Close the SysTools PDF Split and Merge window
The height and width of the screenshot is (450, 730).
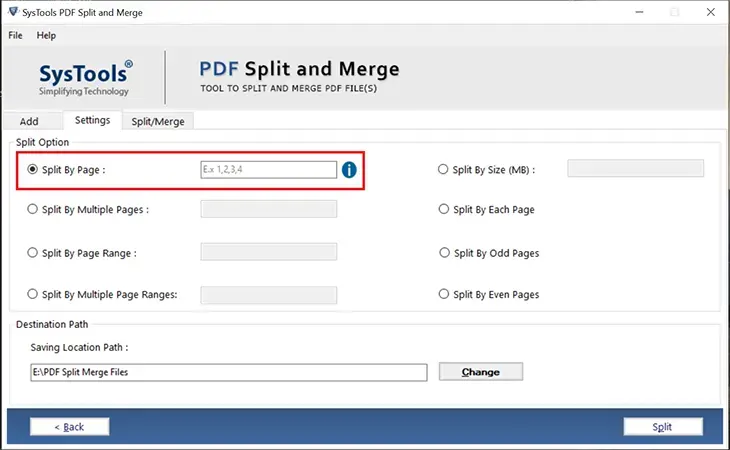tap(710, 12)
